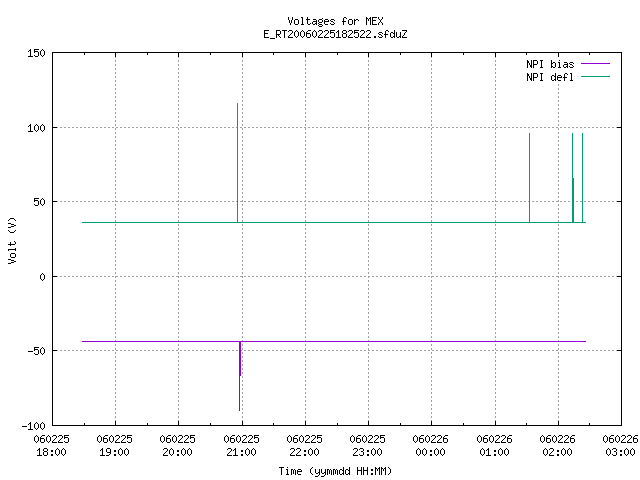The image size is (640, 480).
Task: Click the 'NPI bias' legend label
Action: coord(550,64)
